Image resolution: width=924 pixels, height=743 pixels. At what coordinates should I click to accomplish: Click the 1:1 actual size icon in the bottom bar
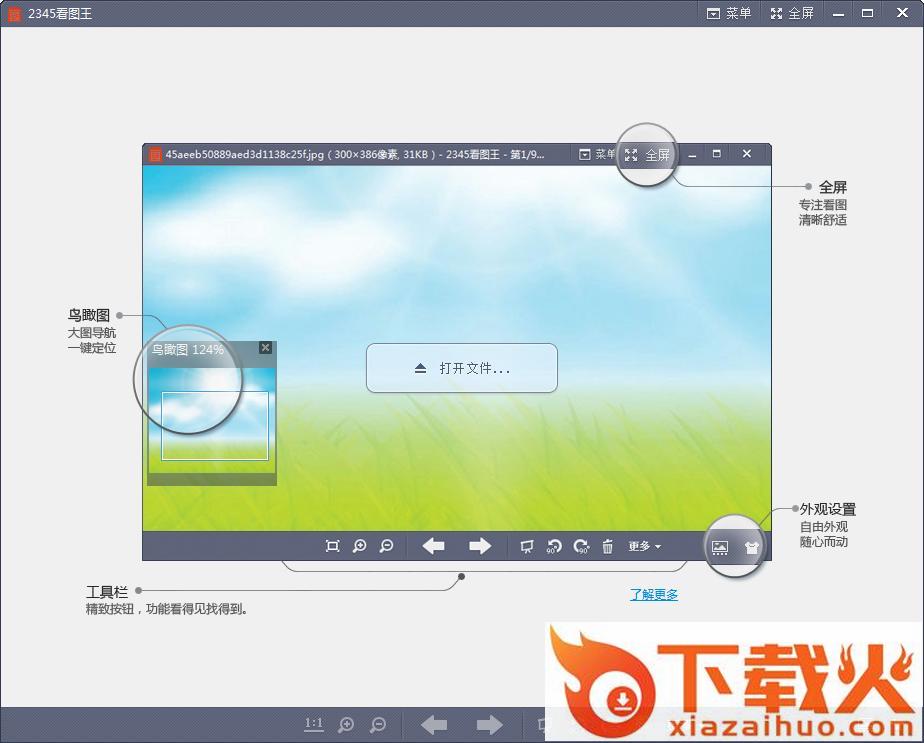coord(314,724)
